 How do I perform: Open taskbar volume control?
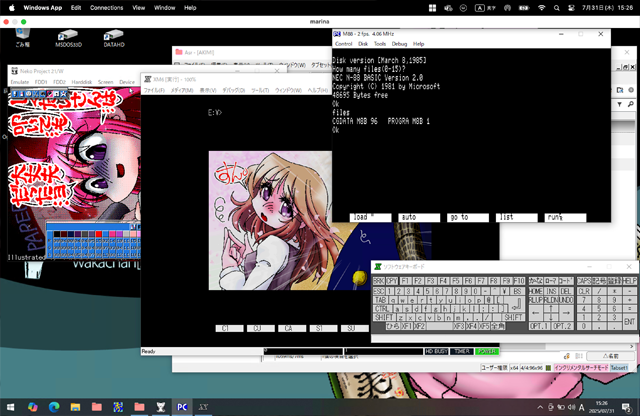coord(571,407)
